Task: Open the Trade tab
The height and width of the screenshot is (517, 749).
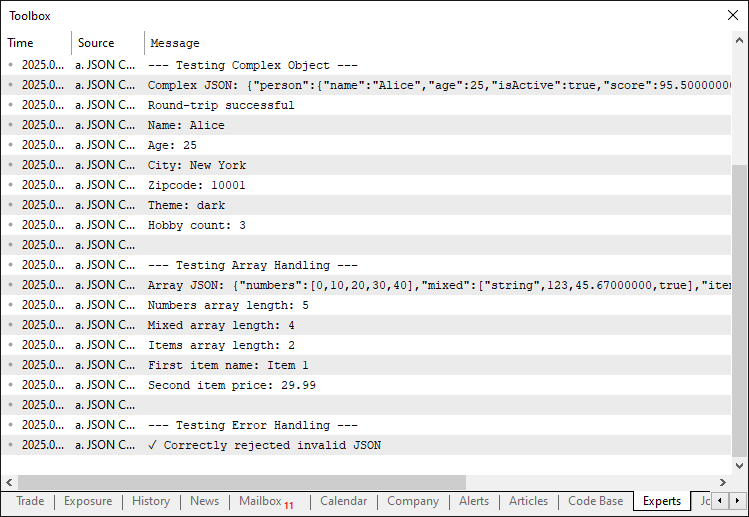Action: pyautogui.click(x=30, y=501)
